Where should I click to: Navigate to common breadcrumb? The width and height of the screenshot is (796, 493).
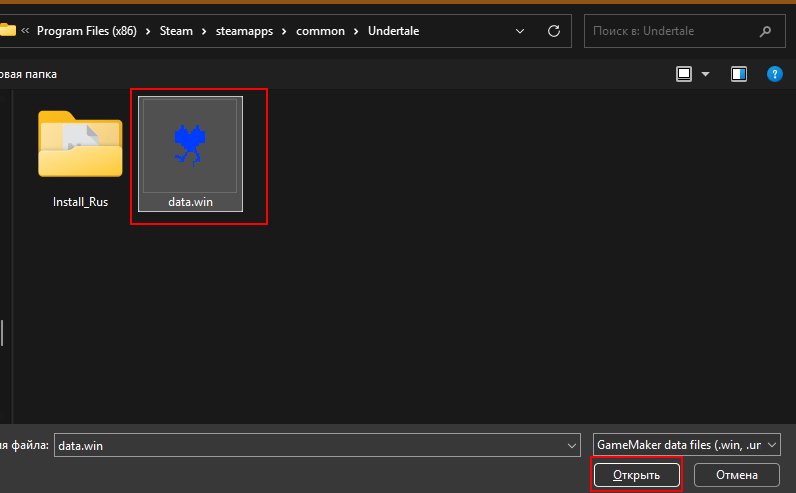[x=320, y=31]
